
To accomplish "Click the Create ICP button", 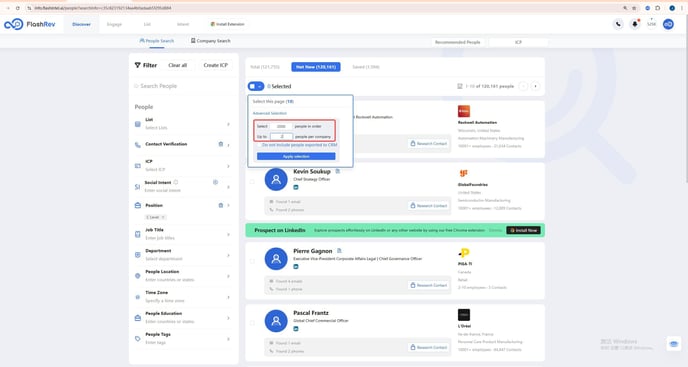I will click(x=215, y=65).
